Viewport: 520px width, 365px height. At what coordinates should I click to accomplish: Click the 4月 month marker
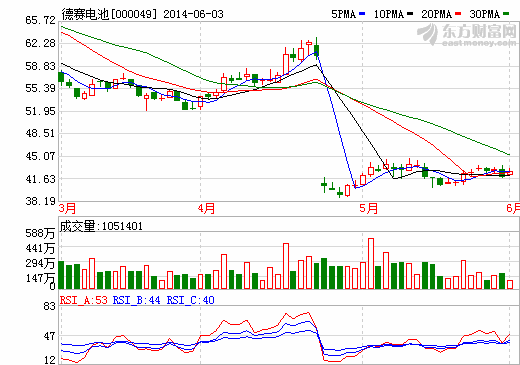(x=206, y=209)
